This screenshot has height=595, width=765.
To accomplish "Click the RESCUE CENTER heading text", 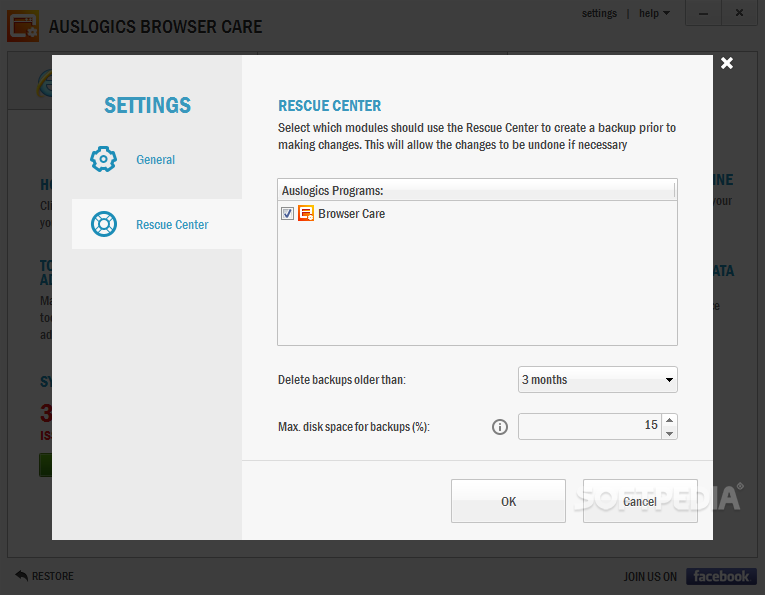I will 329,106.
